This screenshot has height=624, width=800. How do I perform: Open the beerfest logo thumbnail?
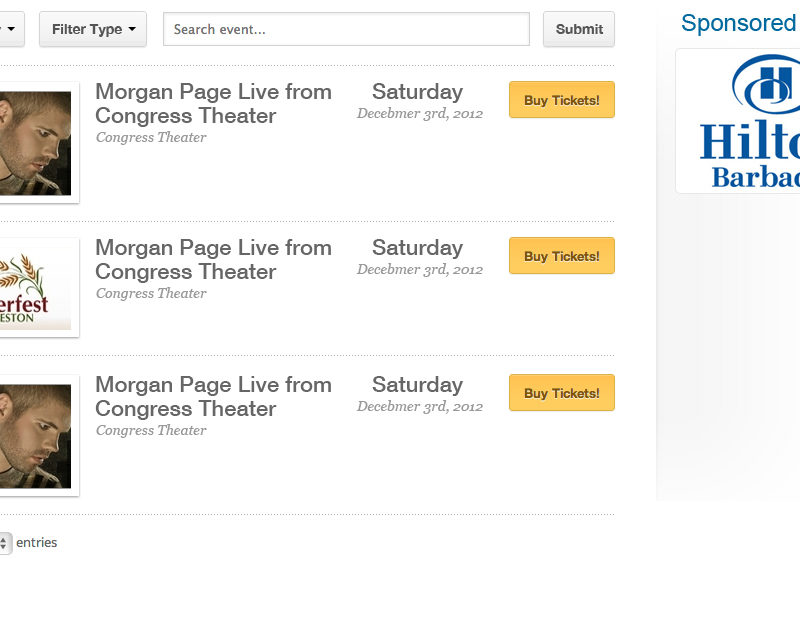(36, 288)
